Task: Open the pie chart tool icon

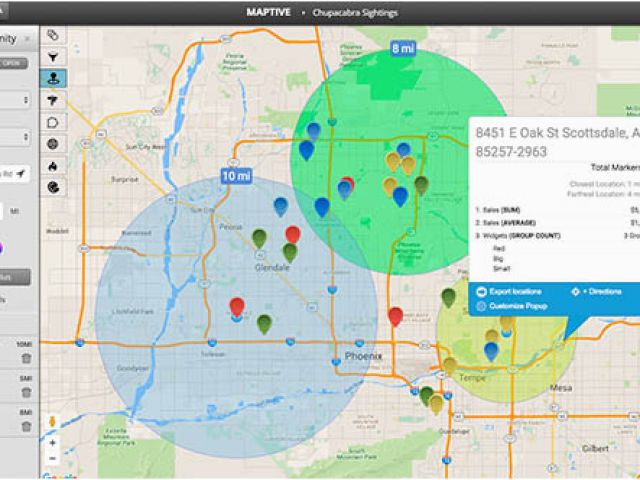Action: 53,188
